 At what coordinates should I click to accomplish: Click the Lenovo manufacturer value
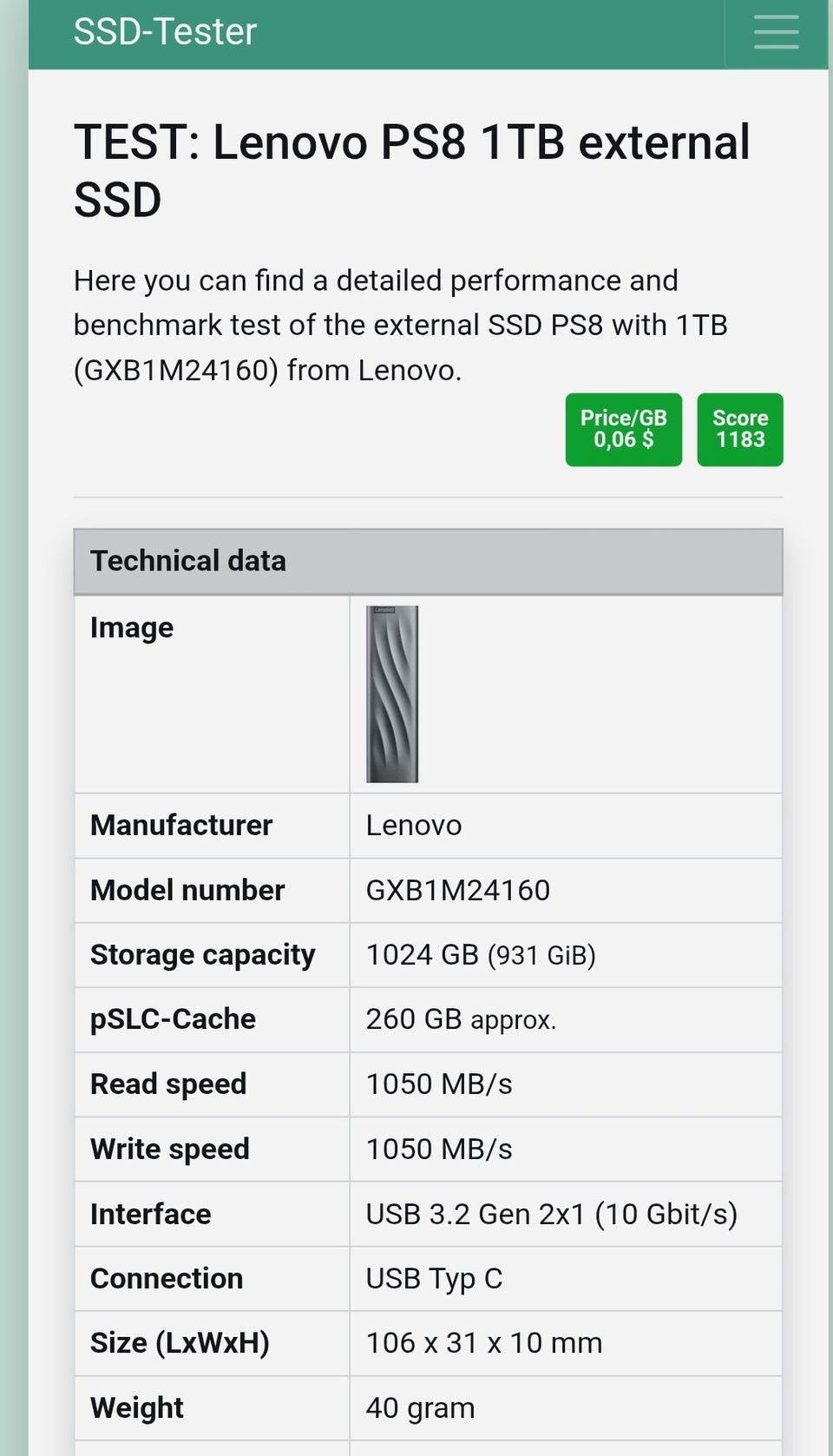(x=414, y=825)
